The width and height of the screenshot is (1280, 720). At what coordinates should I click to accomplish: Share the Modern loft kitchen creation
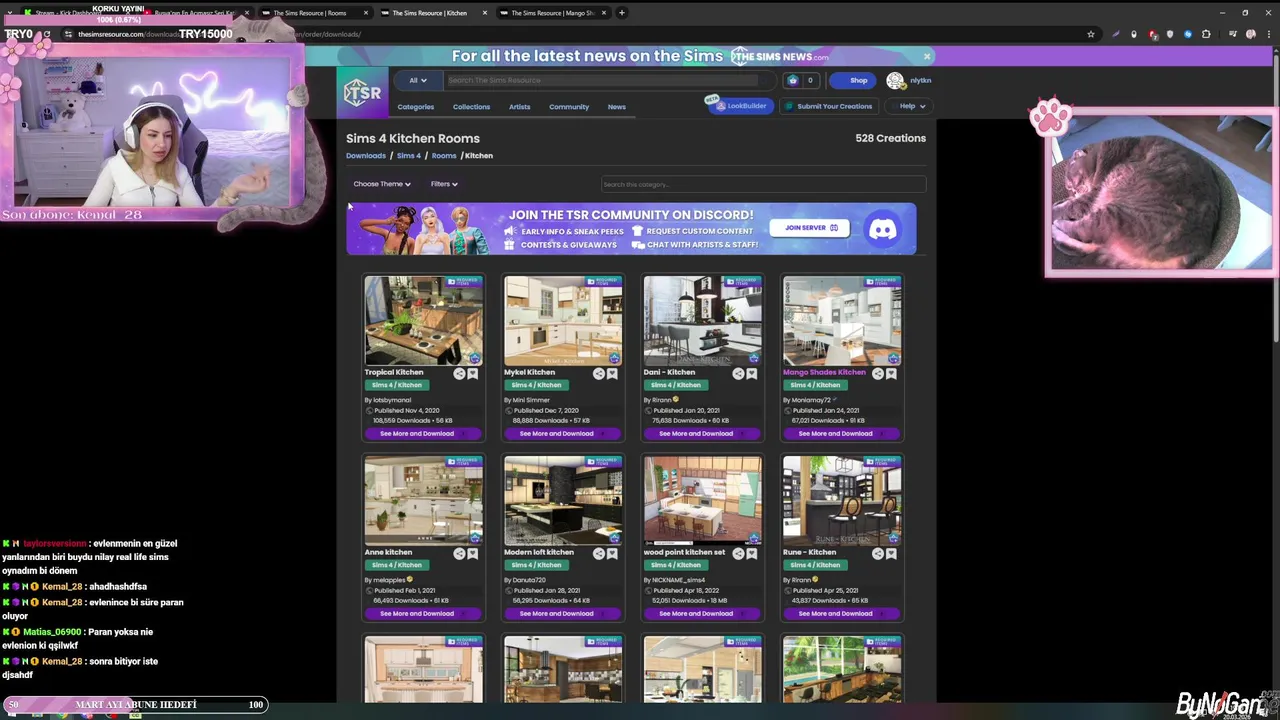coord(598,553)
